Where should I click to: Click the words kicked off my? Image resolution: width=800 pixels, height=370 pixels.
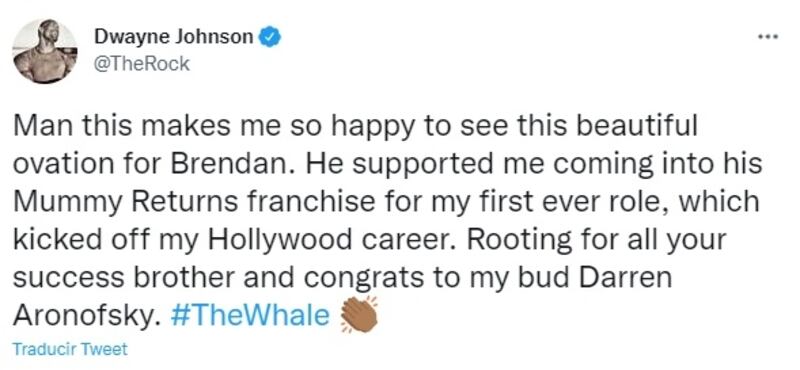pos(106,240)
